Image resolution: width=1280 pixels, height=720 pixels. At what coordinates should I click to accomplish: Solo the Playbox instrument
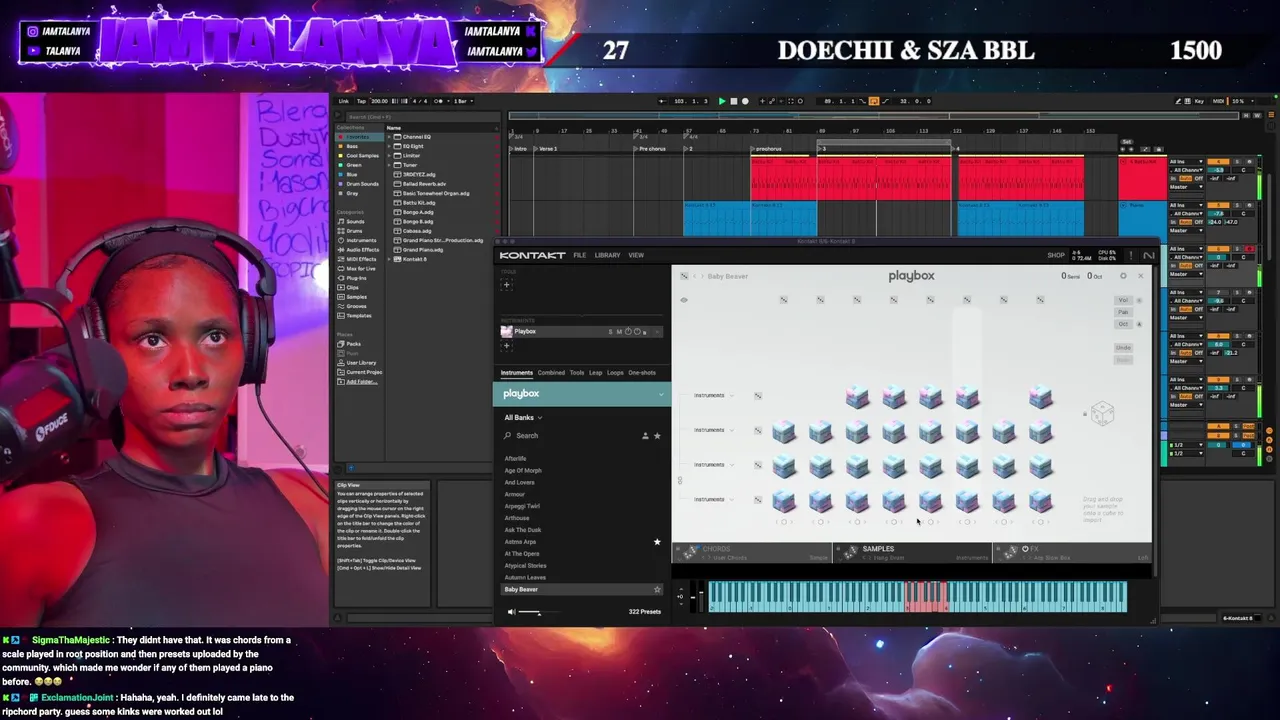click(610, 331)
